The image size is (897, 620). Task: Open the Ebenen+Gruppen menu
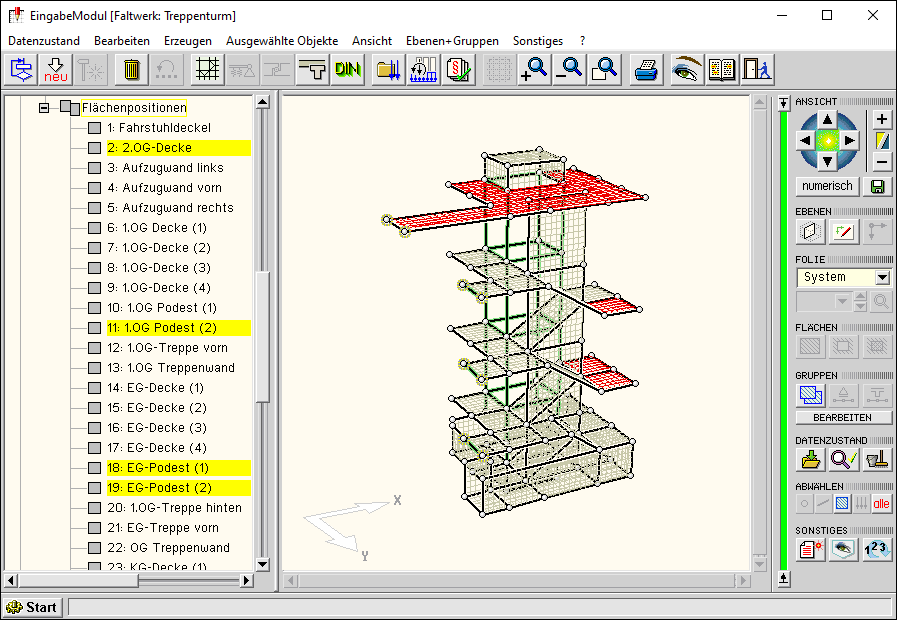pyautogui.click(x=452, y=41)
